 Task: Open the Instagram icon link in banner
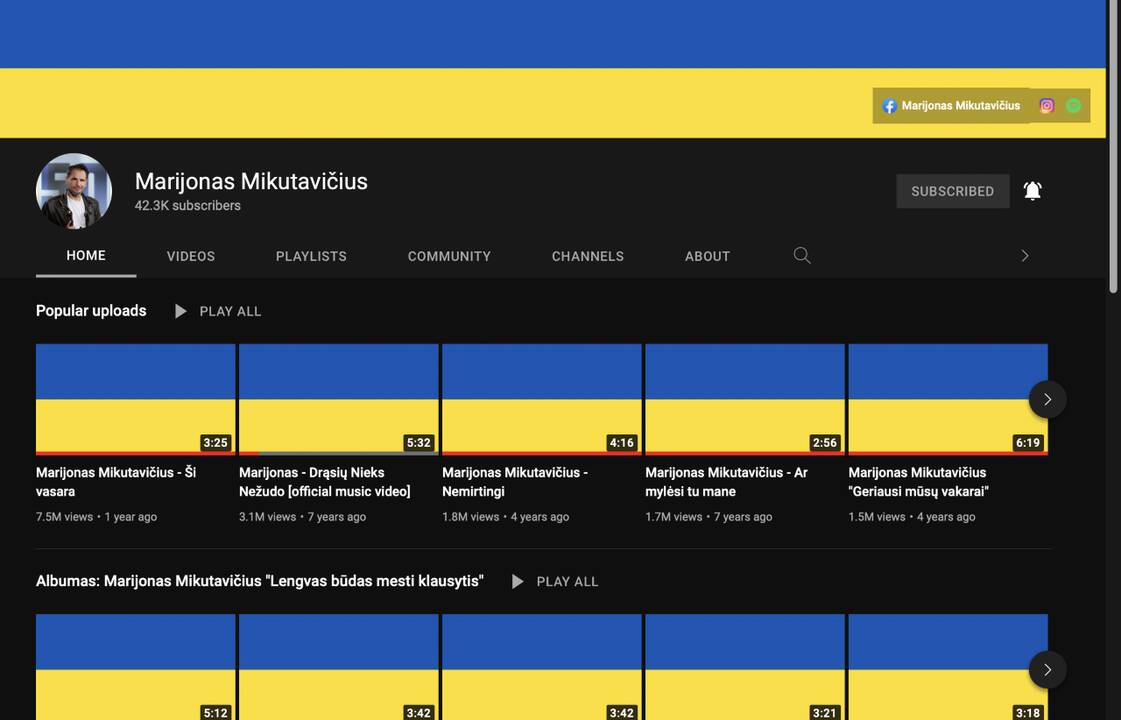click(1047, 106)
